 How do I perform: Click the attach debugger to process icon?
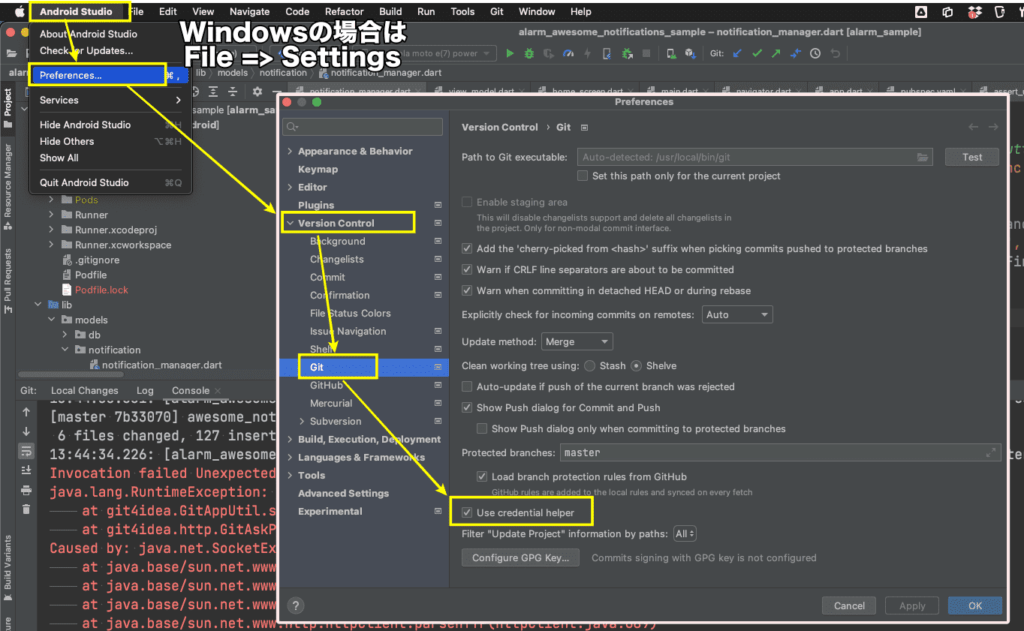coord(627,54)
